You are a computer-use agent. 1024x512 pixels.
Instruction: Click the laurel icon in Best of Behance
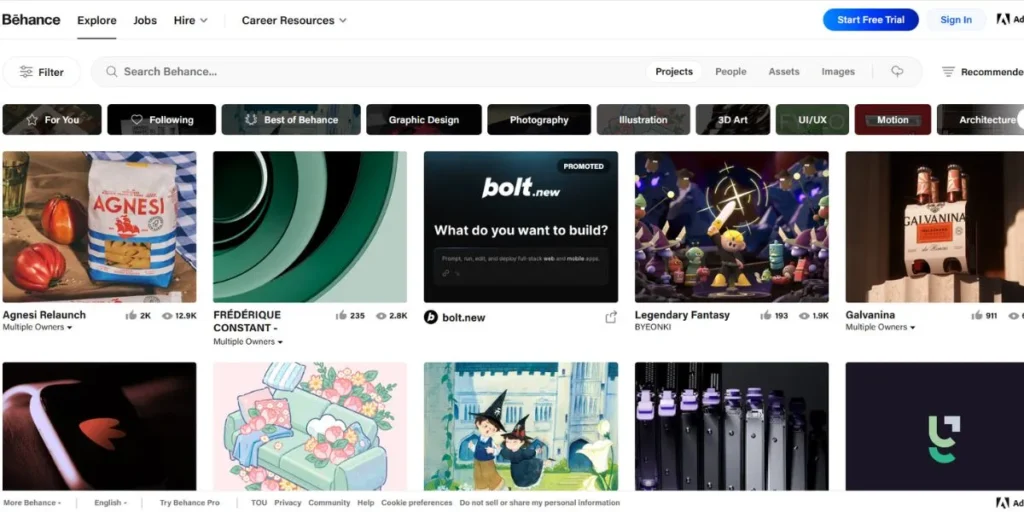click(251, 120)
